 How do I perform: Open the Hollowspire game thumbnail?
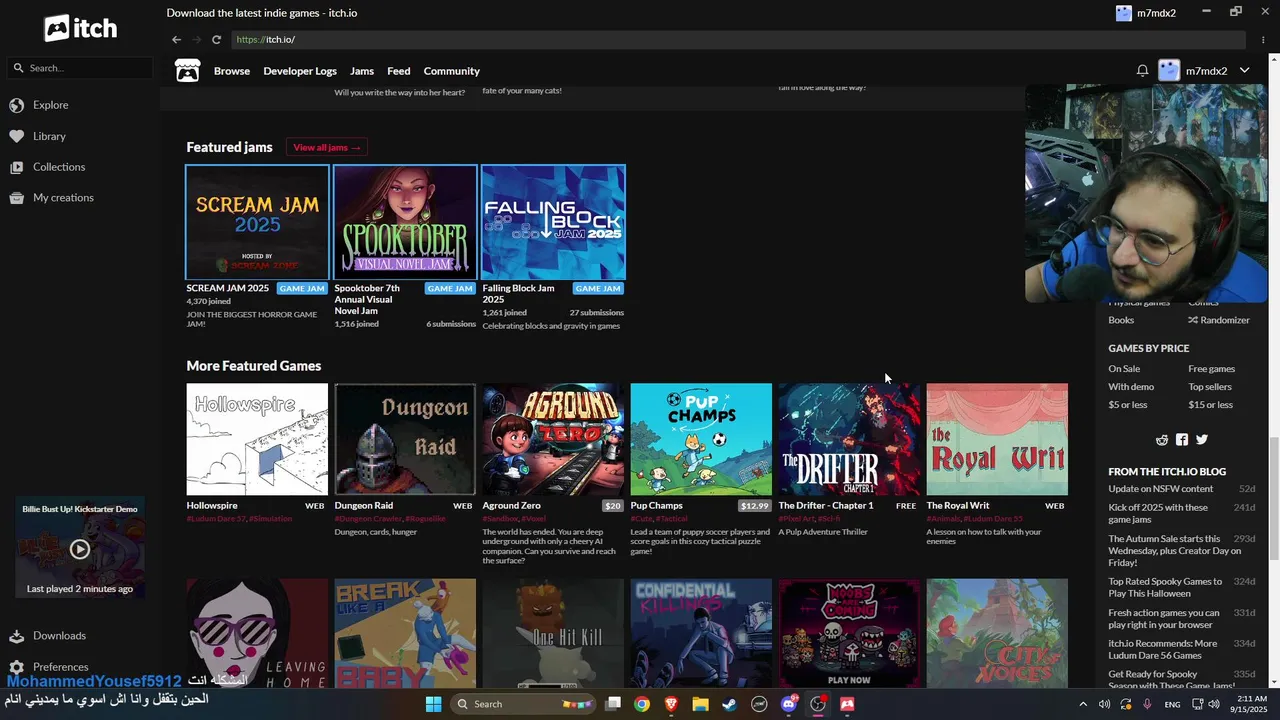click(x=257, y=439)
